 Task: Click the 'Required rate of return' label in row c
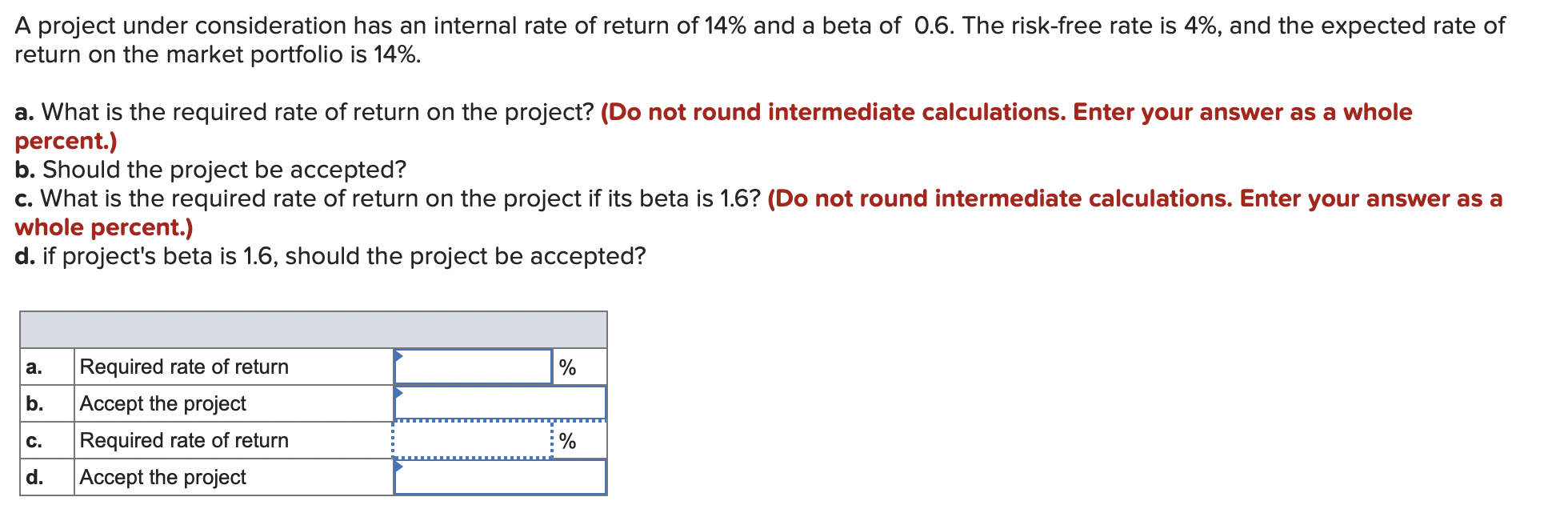coord(184,440)
